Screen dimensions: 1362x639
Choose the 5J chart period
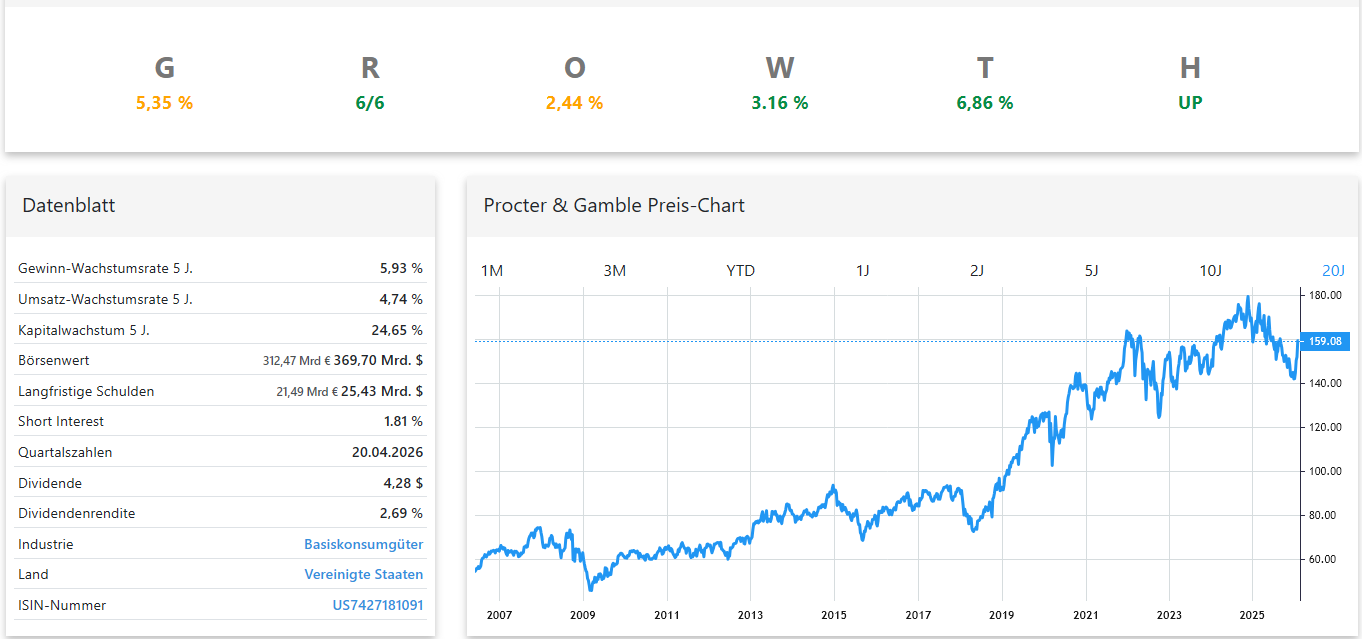[x=1092, y=270]
